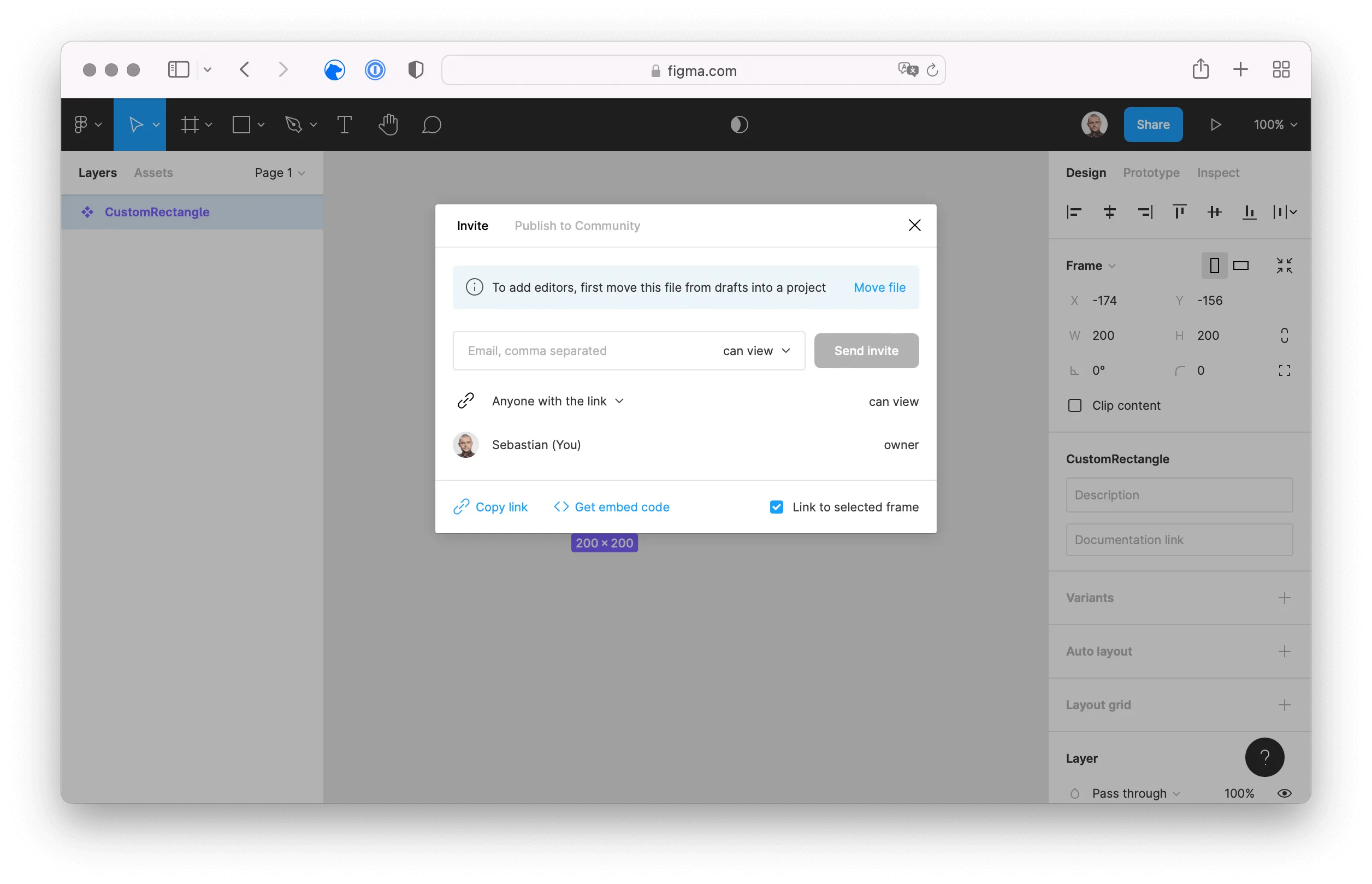Open the can view permission dropdown

point(756,351)
